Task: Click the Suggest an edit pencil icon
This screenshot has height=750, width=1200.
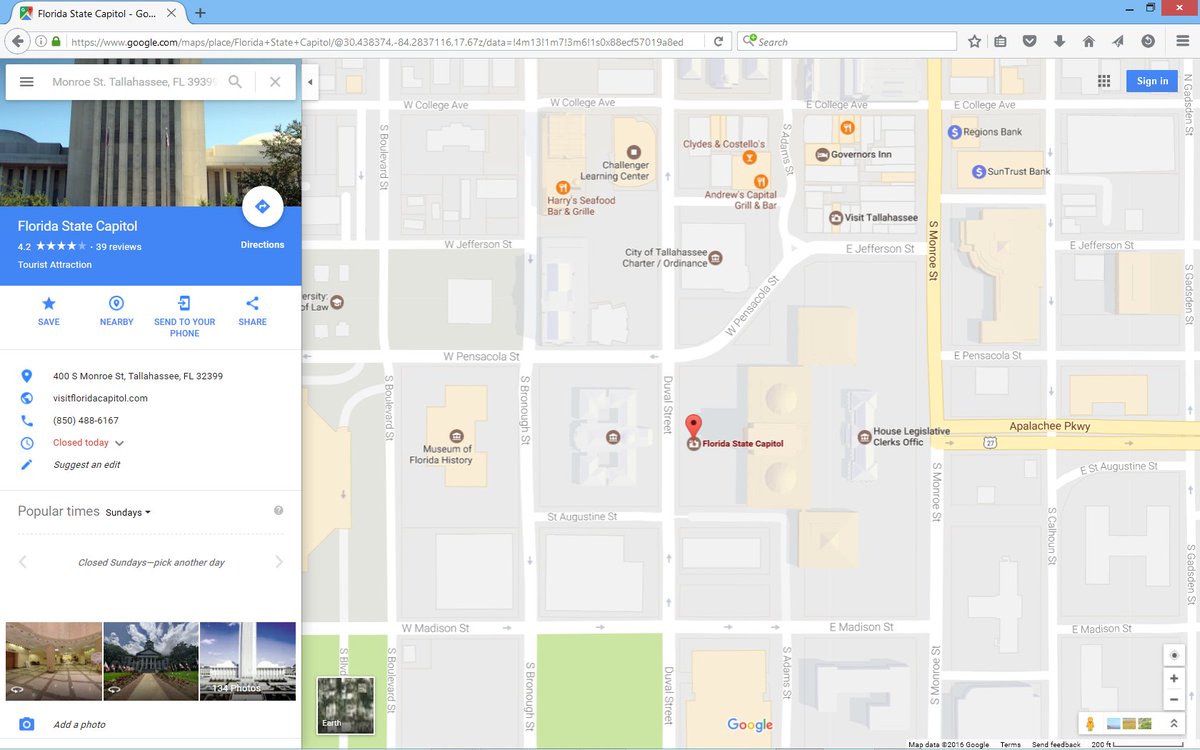Action: pyautogui.click(x=25, y=464)
